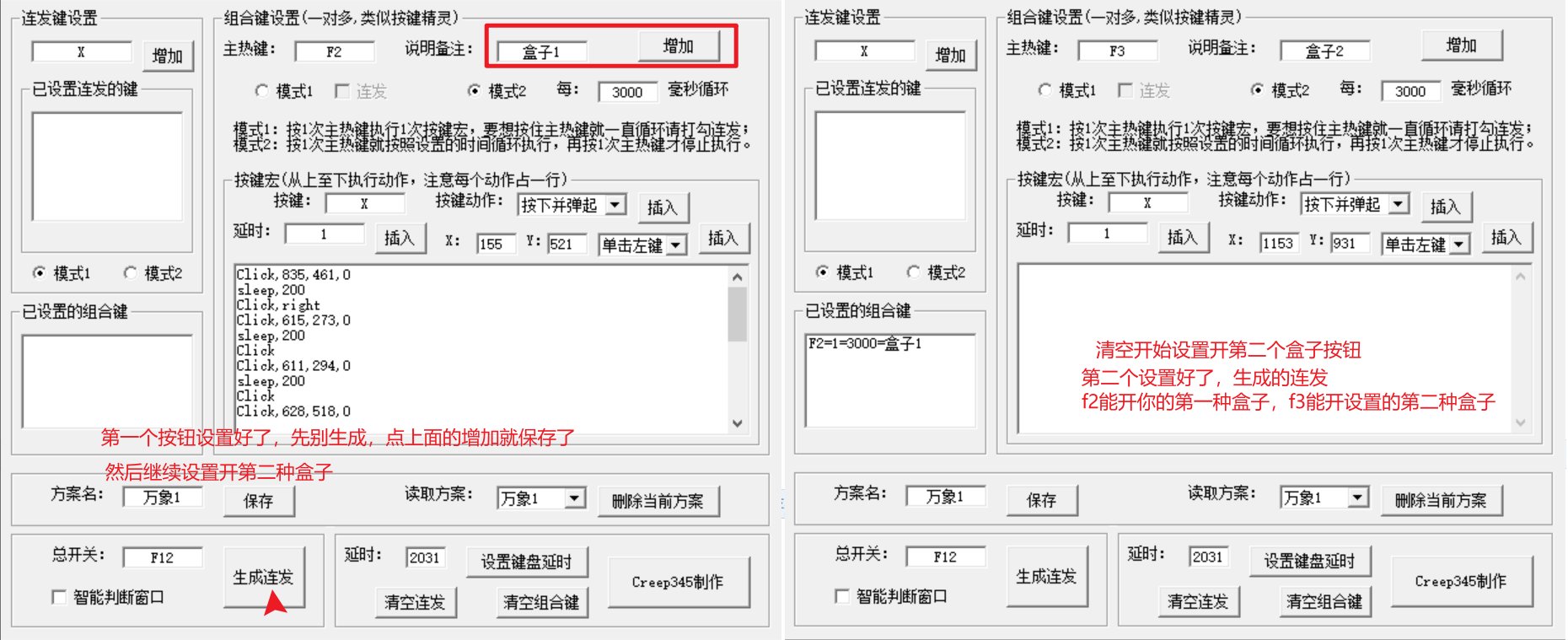Click Creep345制作 button in left window
Image resolution: width=1568 pixels, height=640 pixels.
point(679,582)
